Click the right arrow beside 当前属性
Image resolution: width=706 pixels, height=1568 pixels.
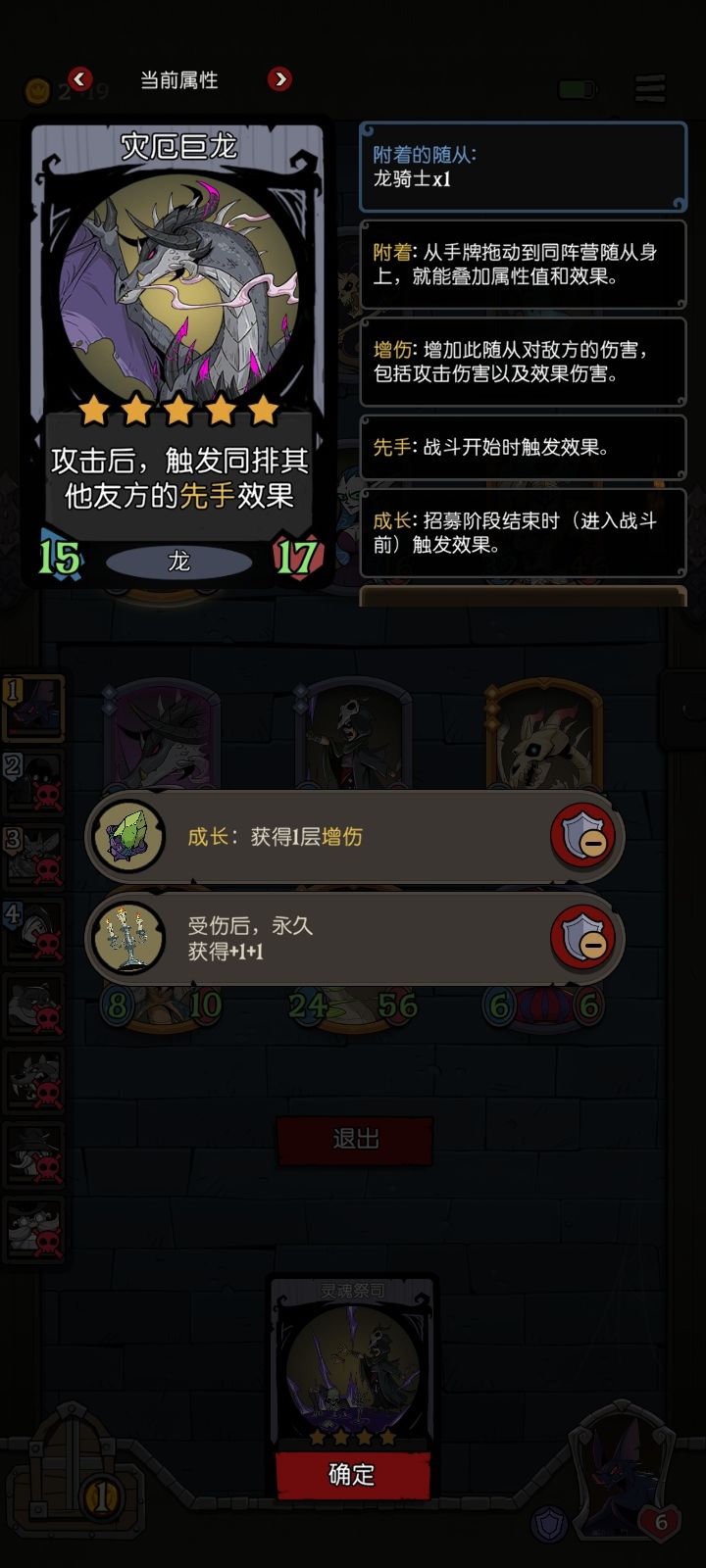tap(279, 79)
